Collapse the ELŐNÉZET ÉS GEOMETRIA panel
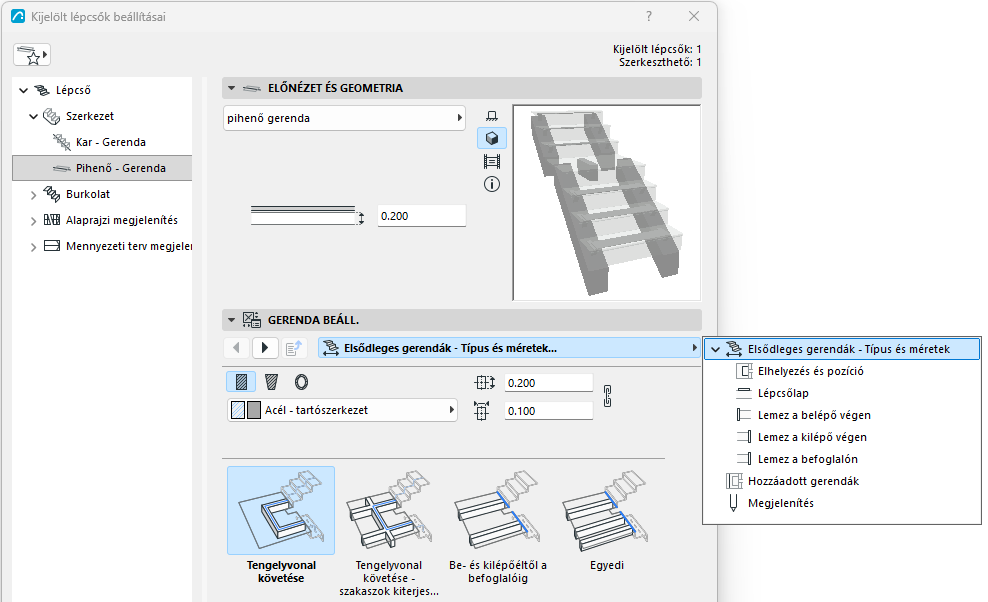The width and height of the screenshot is (988, 602). 231,88
